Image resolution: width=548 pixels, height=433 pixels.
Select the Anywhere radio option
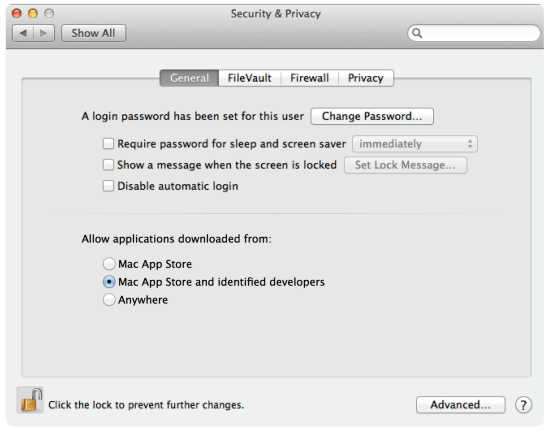pos(109,300)
